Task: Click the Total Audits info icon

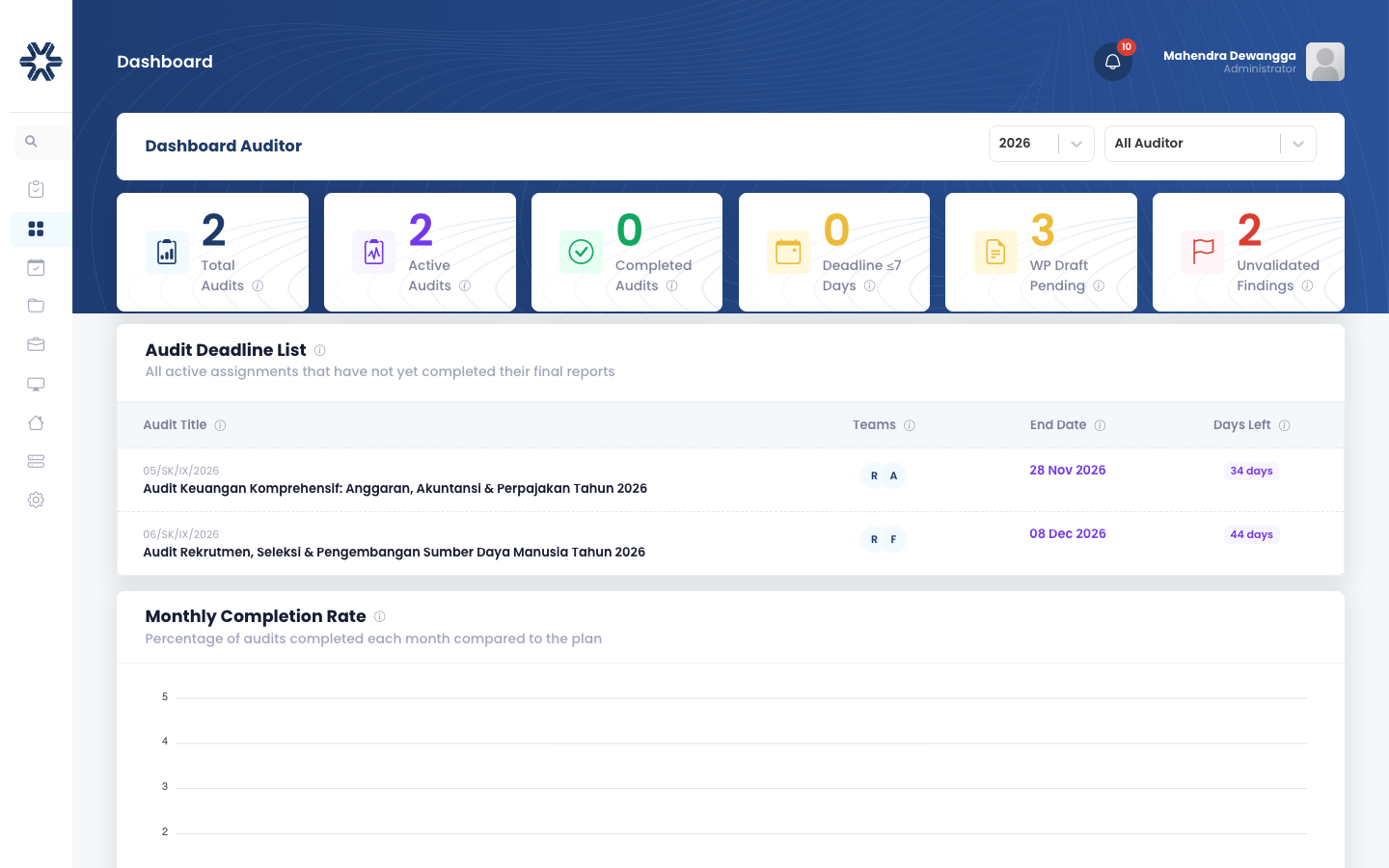Action: coord(258,285)
